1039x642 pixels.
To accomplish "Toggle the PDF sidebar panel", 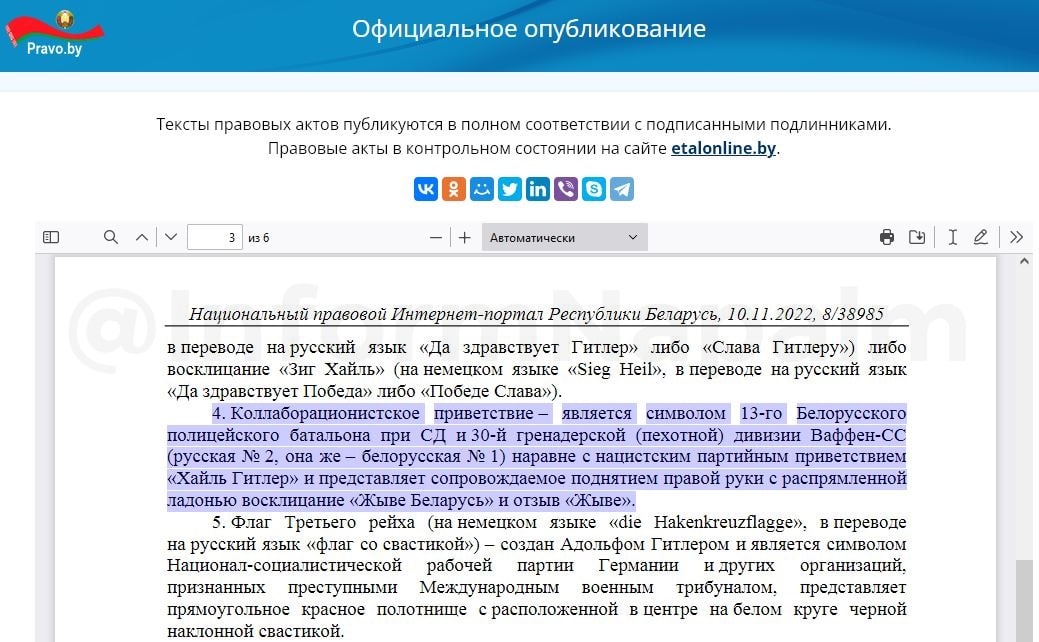I will coord(51,237).
